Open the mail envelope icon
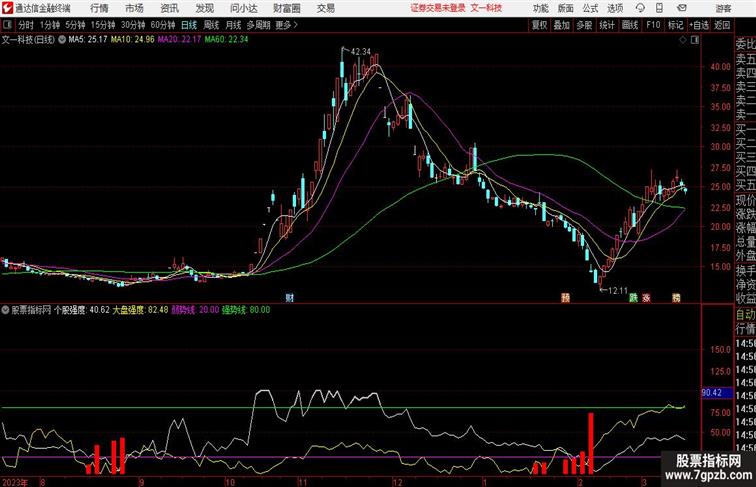The image size is (756, 487). coord(682,8)
